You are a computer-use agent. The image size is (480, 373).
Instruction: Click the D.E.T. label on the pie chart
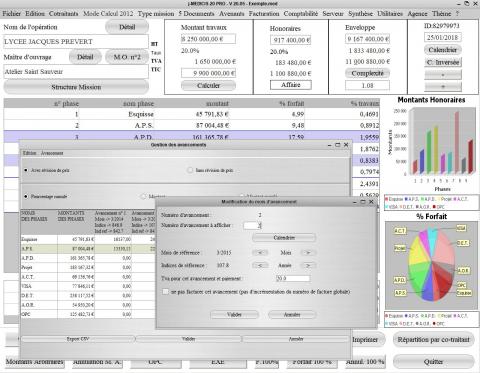pos(463,243)
